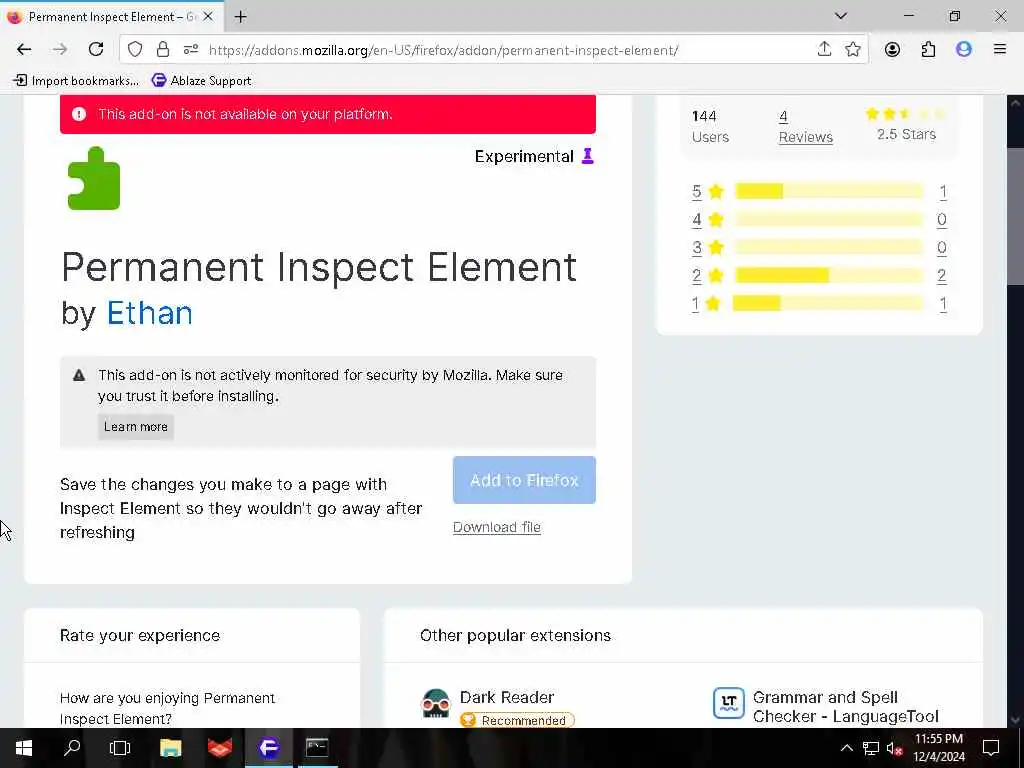This screenshot has height=768, width=1024.
Task: Open File Explorer from taskbar
Action: [170, 748]
